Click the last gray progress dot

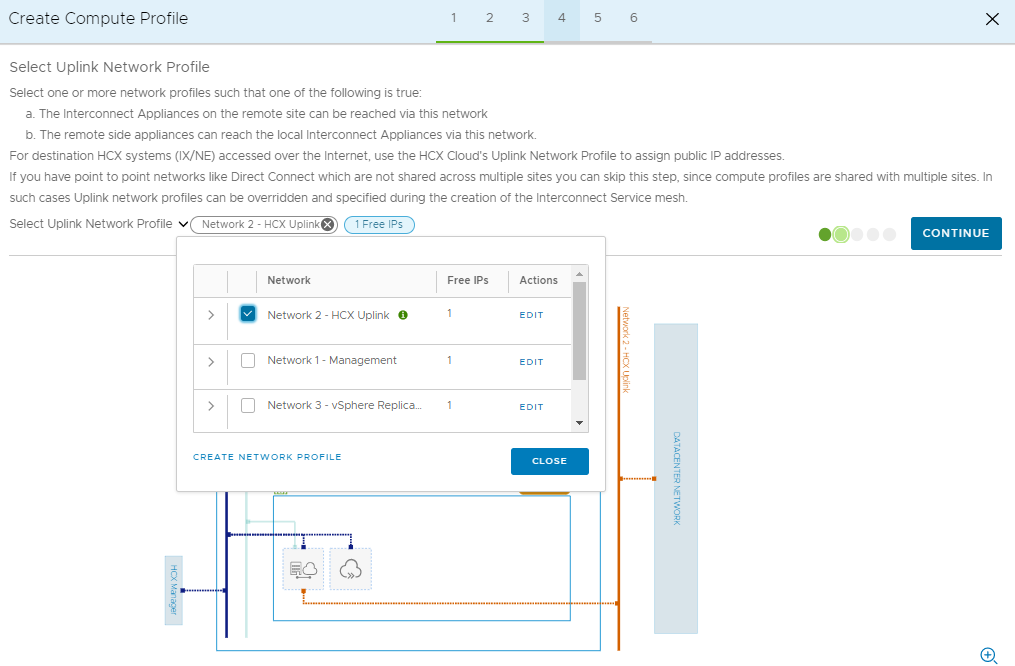[x=889, y=234]
